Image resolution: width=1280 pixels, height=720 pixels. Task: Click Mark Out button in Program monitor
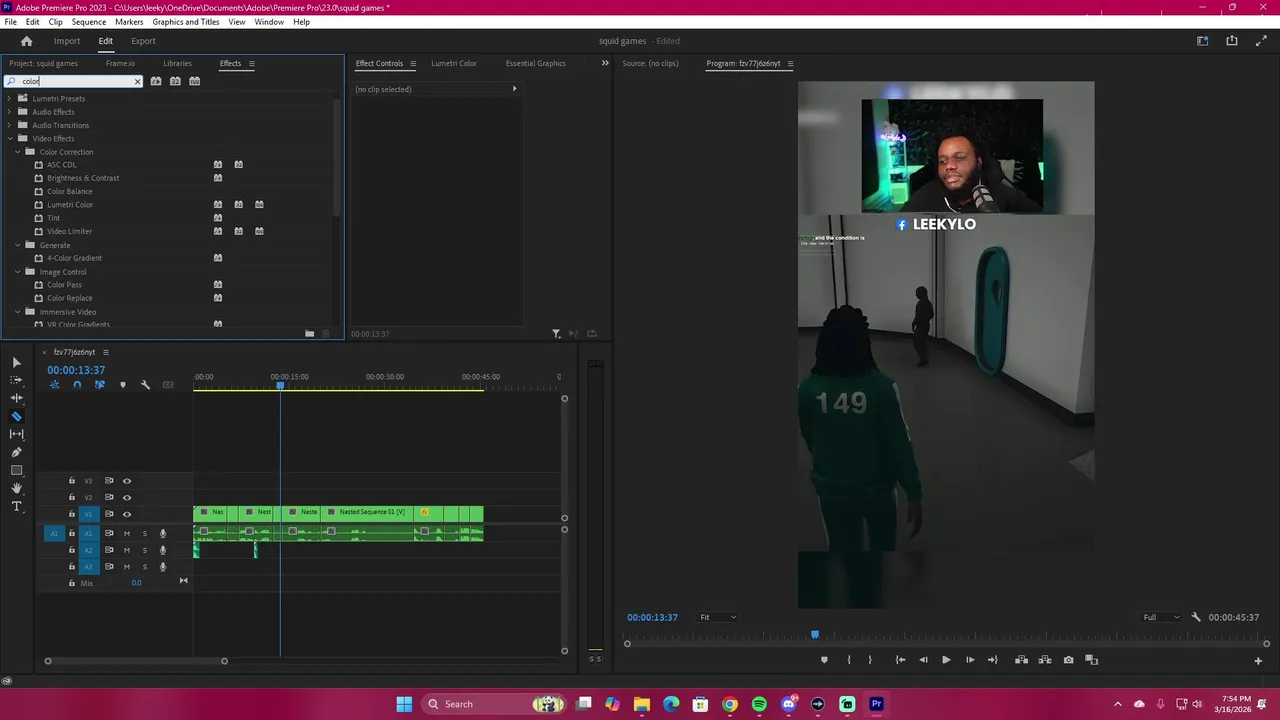coord(870,660)
